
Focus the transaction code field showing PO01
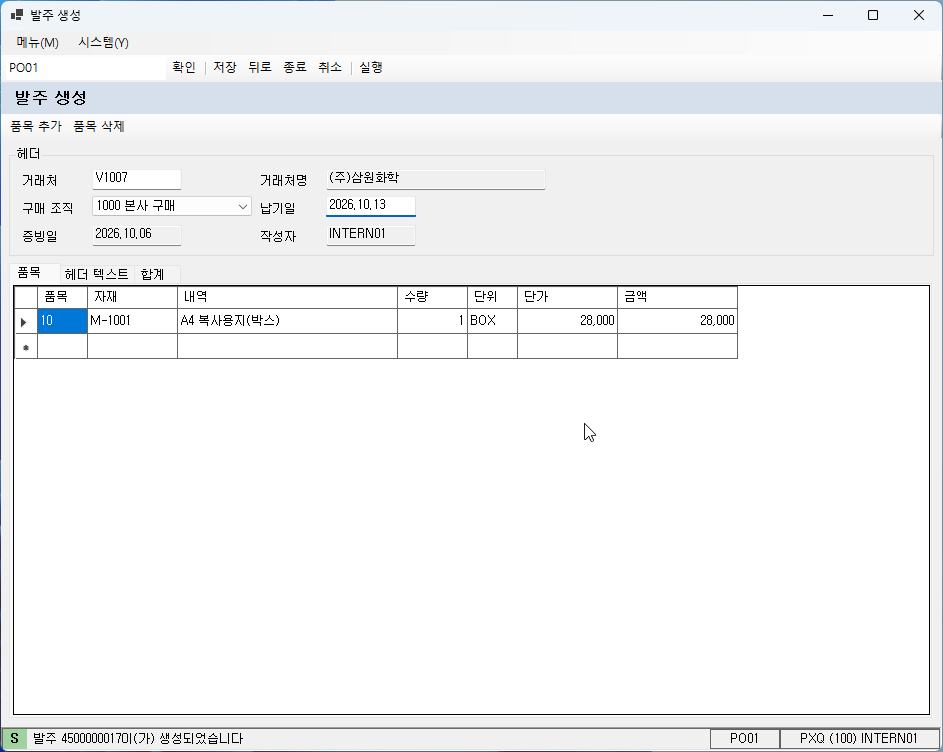(x=85, y=68)
